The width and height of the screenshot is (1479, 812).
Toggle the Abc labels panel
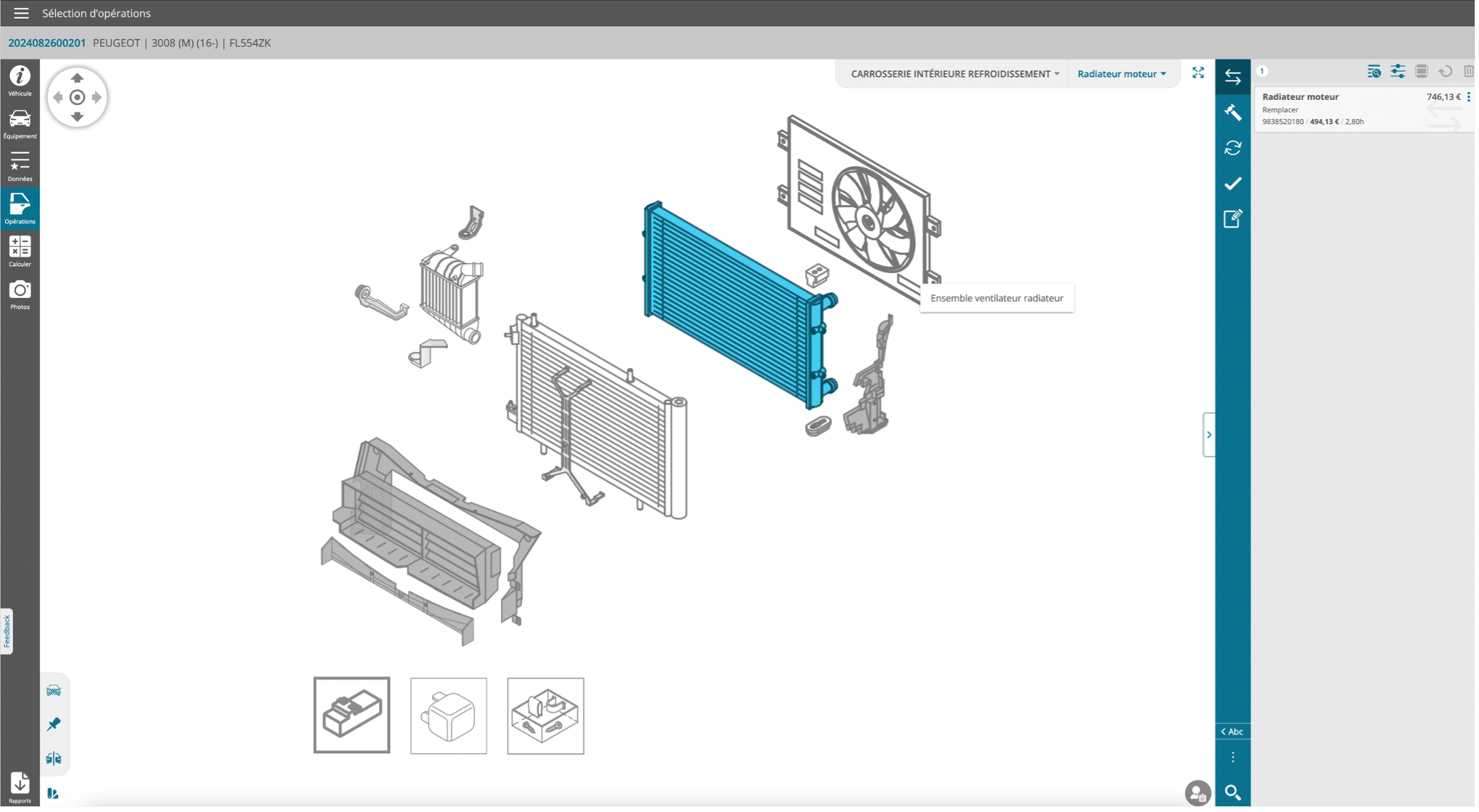tap(1232, 731)
